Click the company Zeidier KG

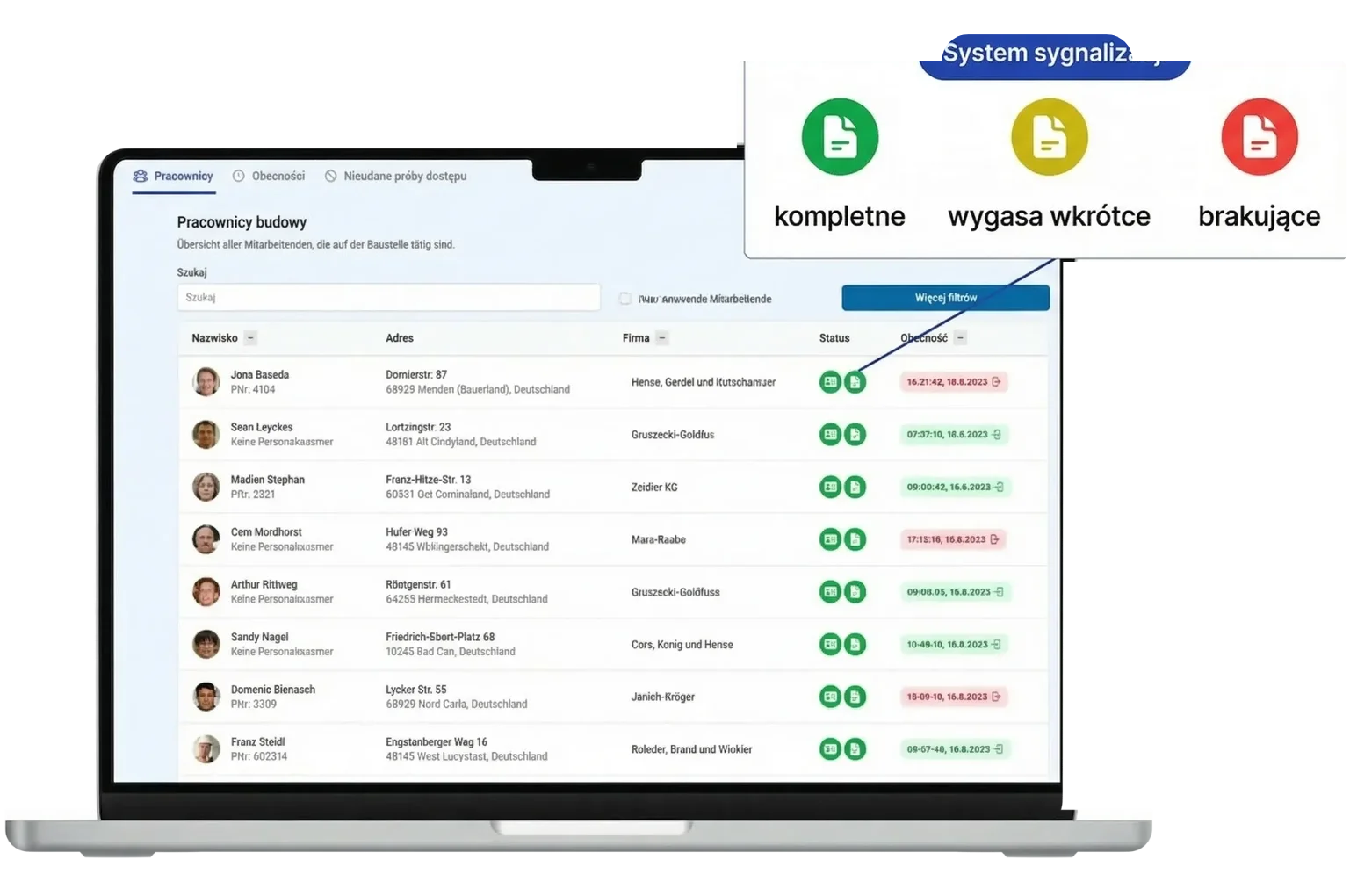pos(654,487)
